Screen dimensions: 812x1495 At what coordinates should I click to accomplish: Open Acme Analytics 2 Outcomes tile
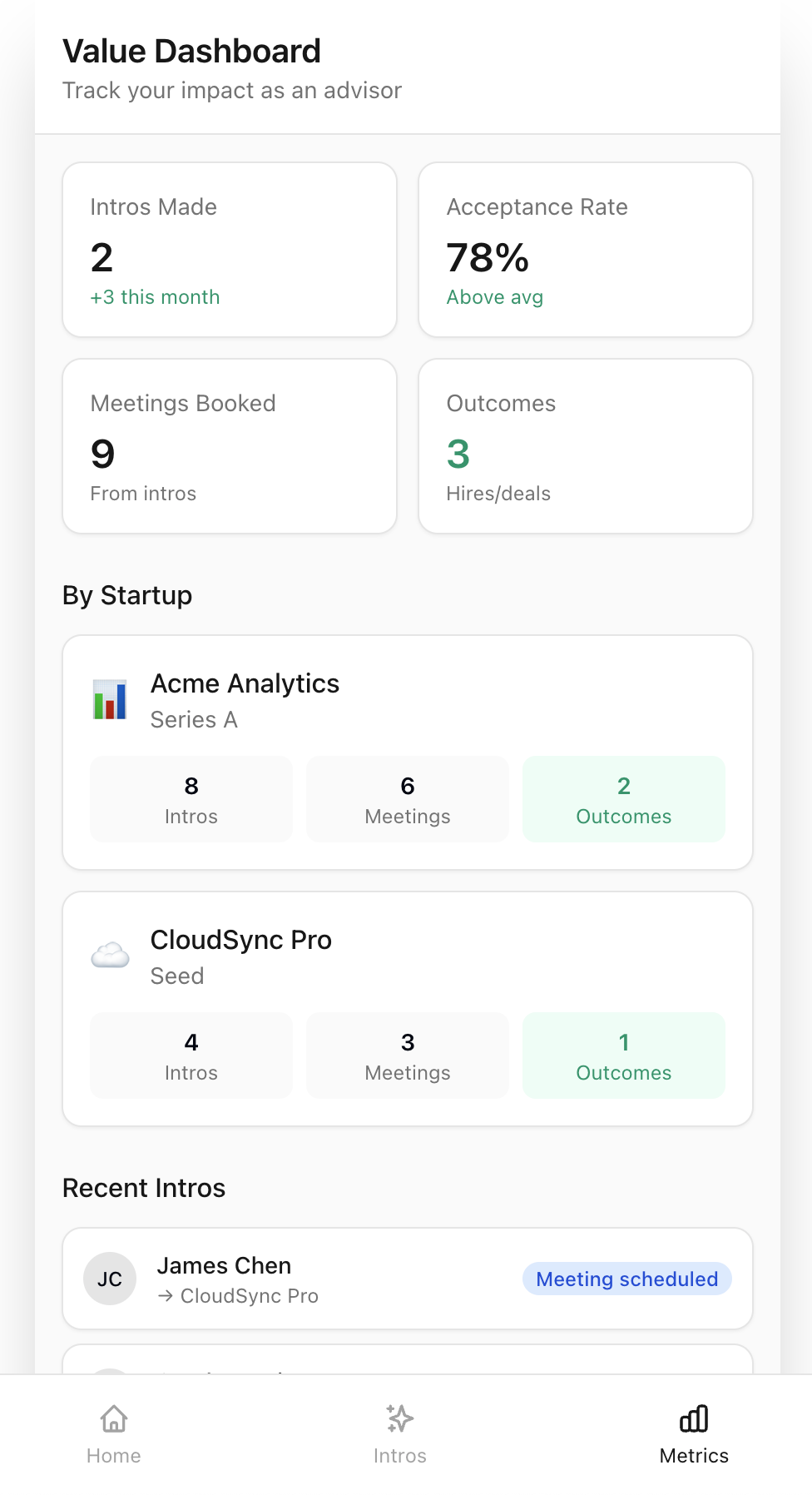624,799
